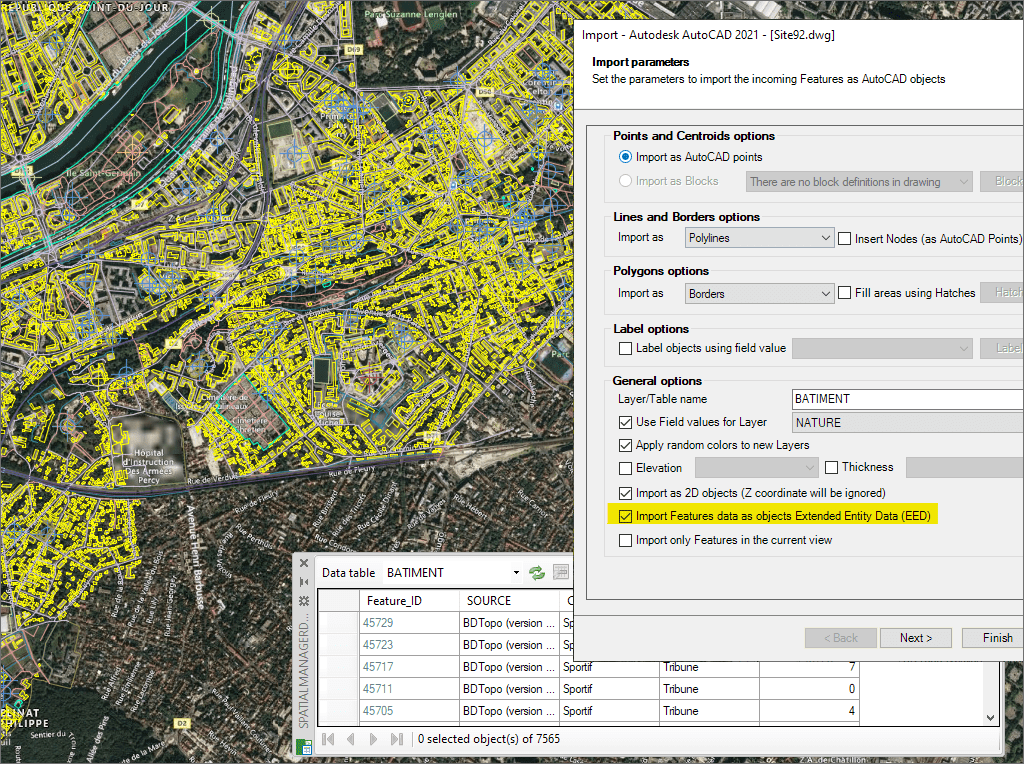Select Feature_ID 45723 cell

pos(409,645)
